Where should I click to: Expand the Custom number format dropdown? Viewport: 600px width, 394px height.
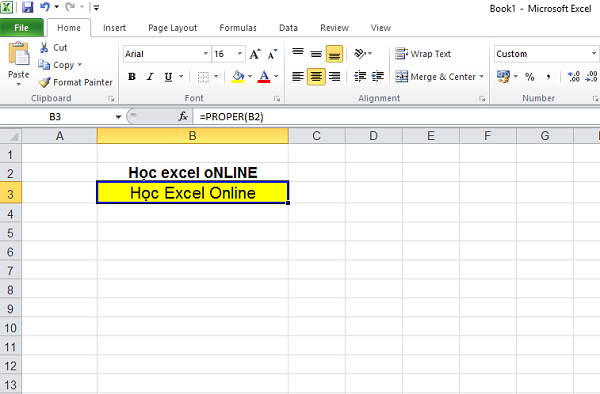593,54
